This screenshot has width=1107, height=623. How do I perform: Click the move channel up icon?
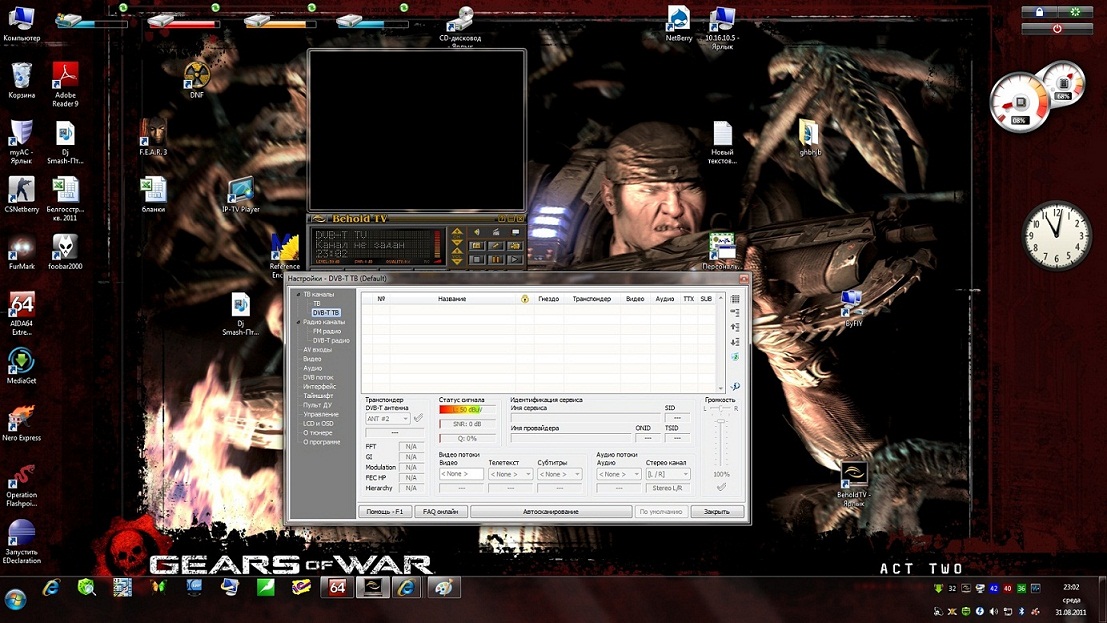(735, 327)
